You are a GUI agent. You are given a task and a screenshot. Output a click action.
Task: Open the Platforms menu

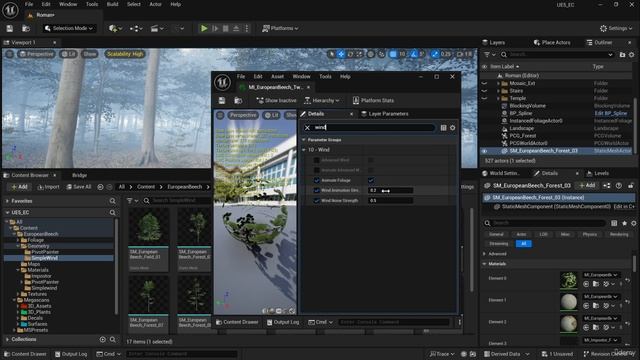click(x=280, y=28)
